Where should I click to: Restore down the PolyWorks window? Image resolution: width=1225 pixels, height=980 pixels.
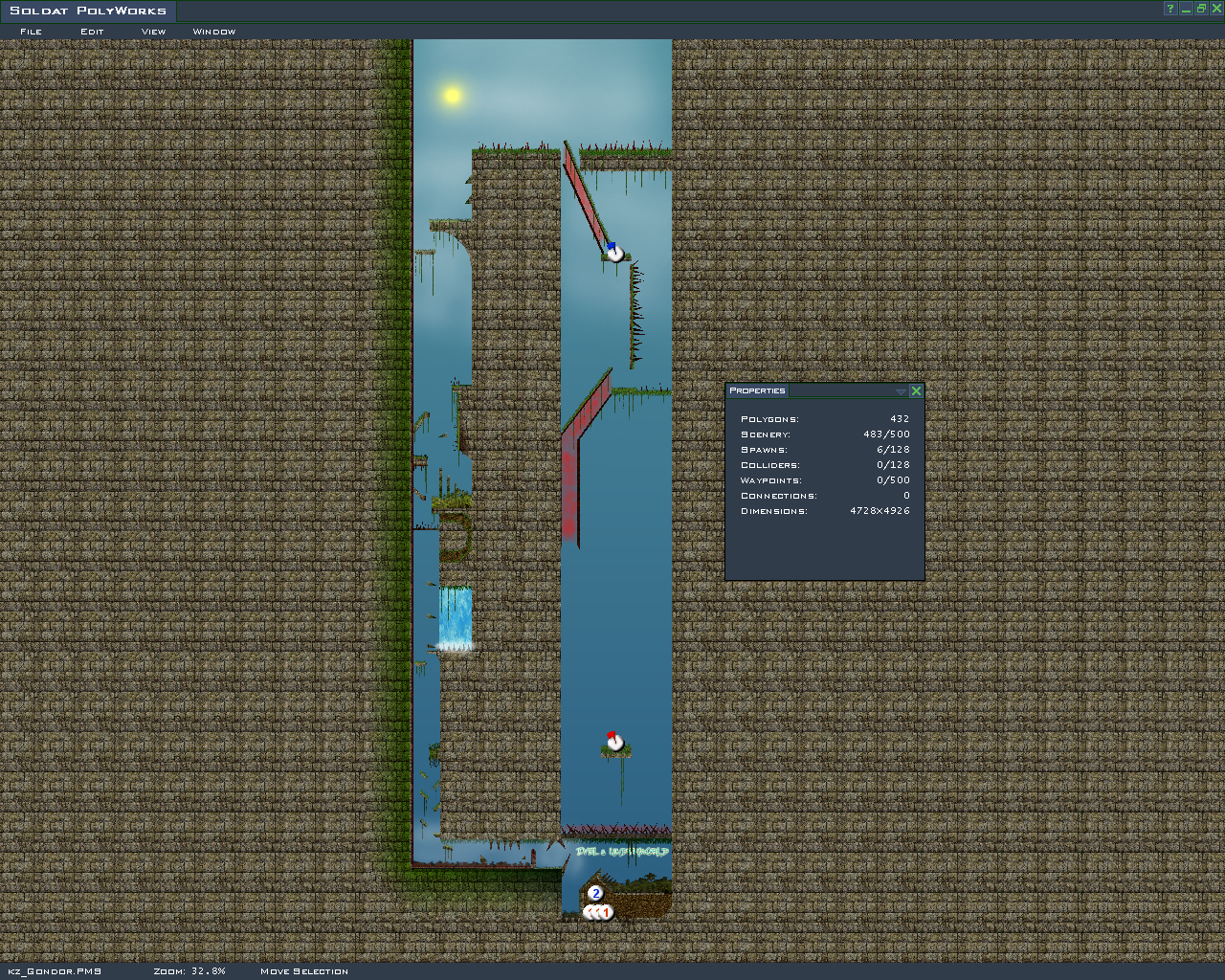tap(1200, 9)
